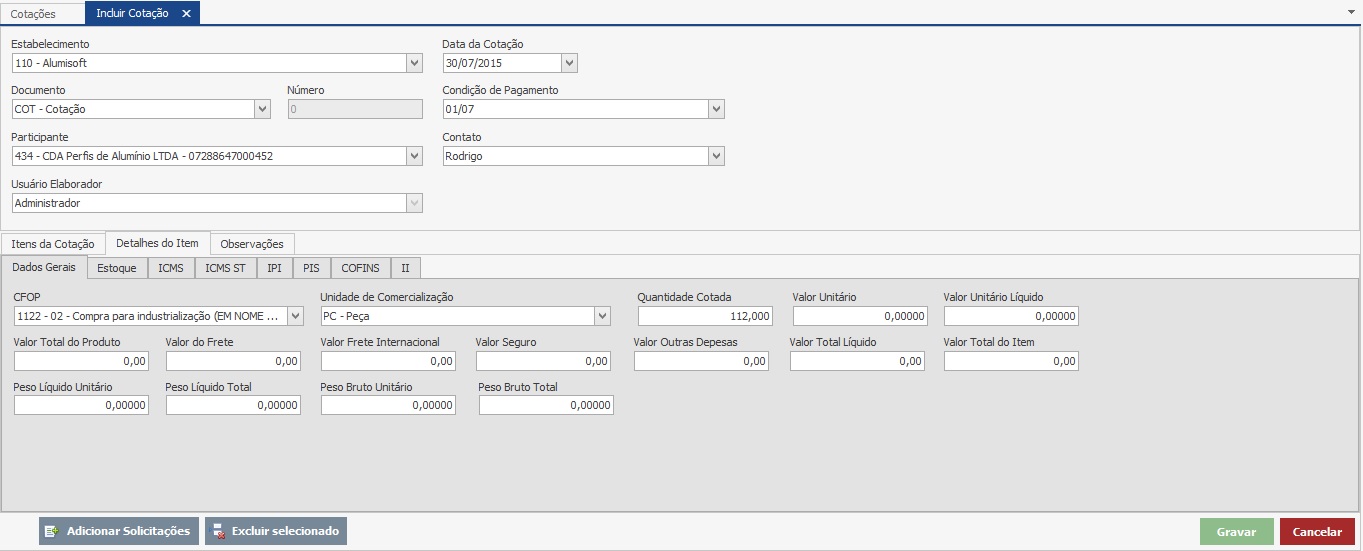The width and height of the screenshot is (1363, 551).
Task: Expand the Estabelecimento dropdown
Action: pos(415,63)
